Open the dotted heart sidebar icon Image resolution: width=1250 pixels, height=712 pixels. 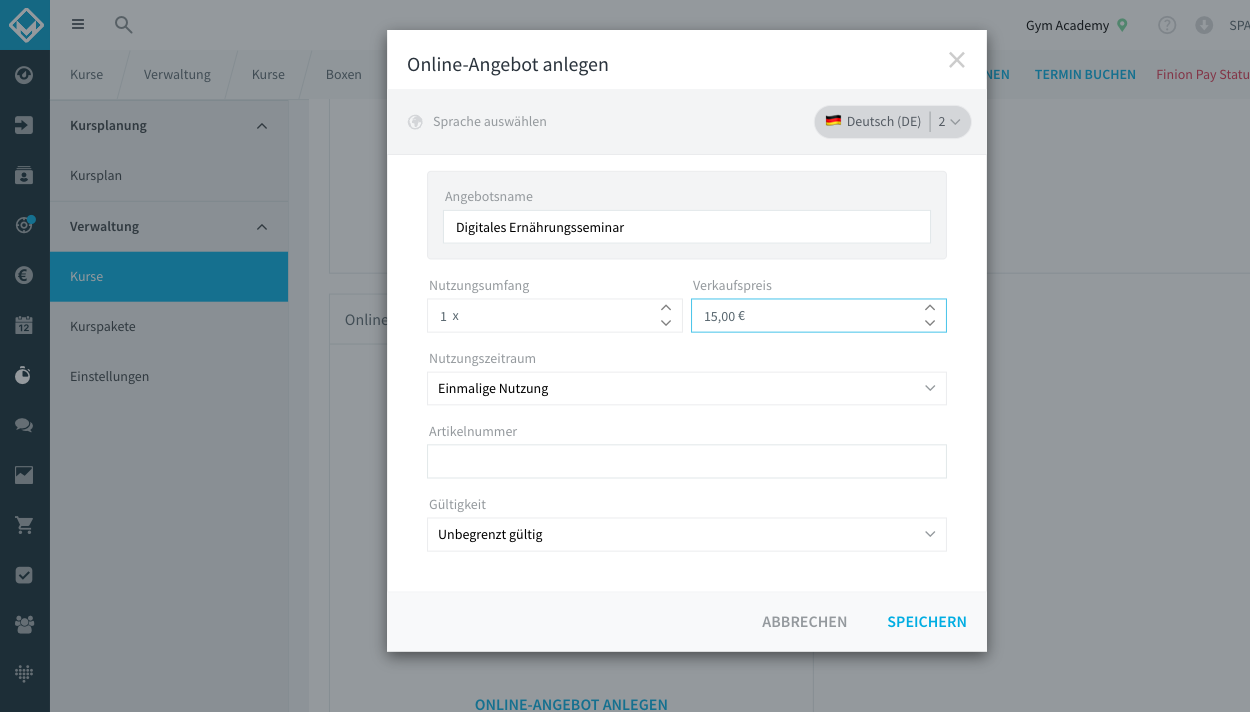pyautogui.click(x=25, y=674)
